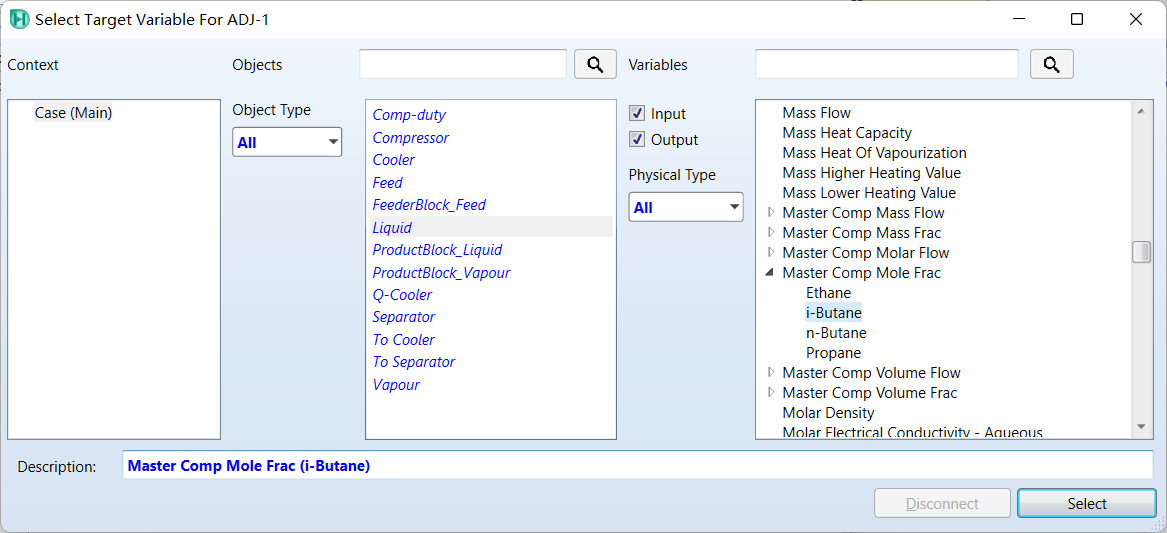Click the HYSYS app icon in title bar
Screen dimensions: 1167x533
20,19
